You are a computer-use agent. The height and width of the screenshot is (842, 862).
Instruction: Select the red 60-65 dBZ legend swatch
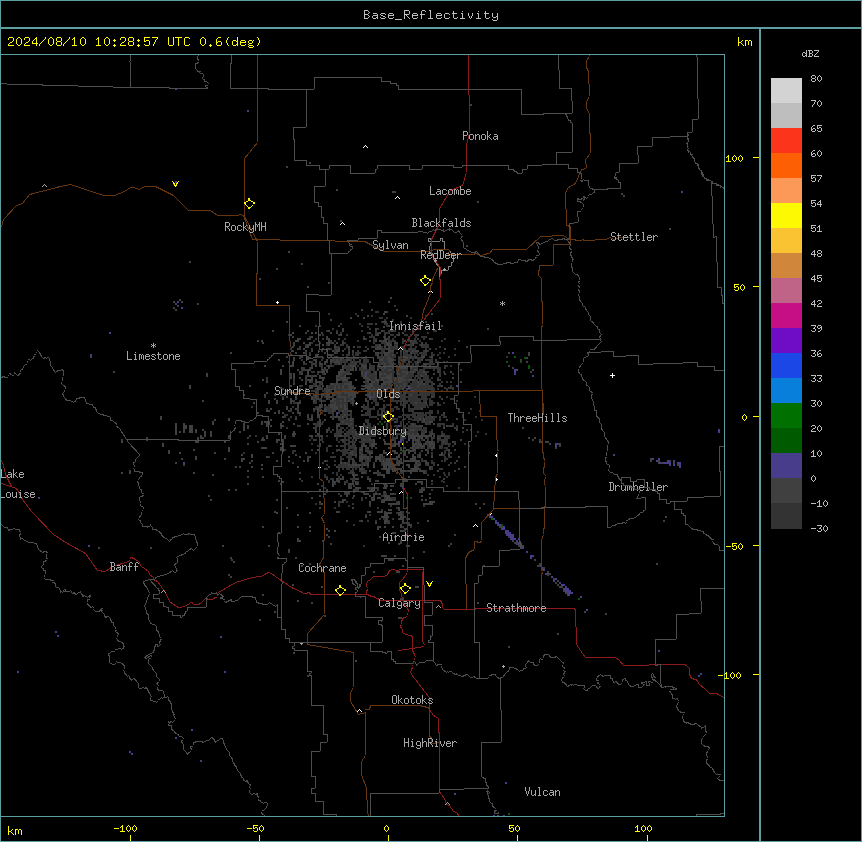point(786,140)
